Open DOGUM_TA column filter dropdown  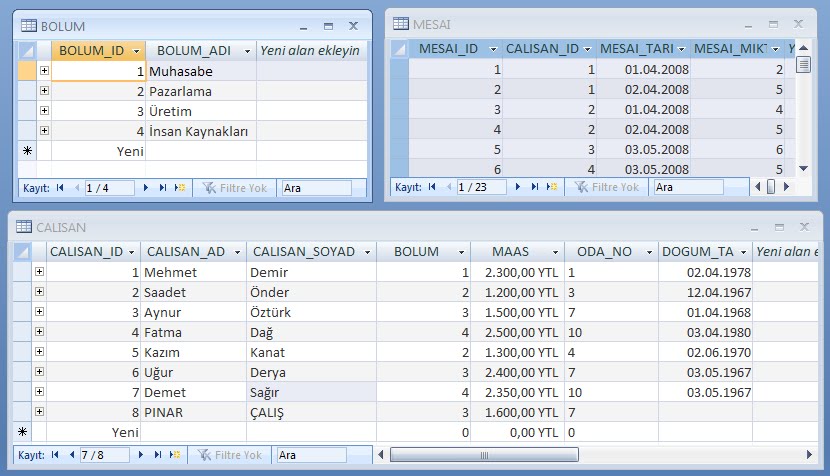743,252
